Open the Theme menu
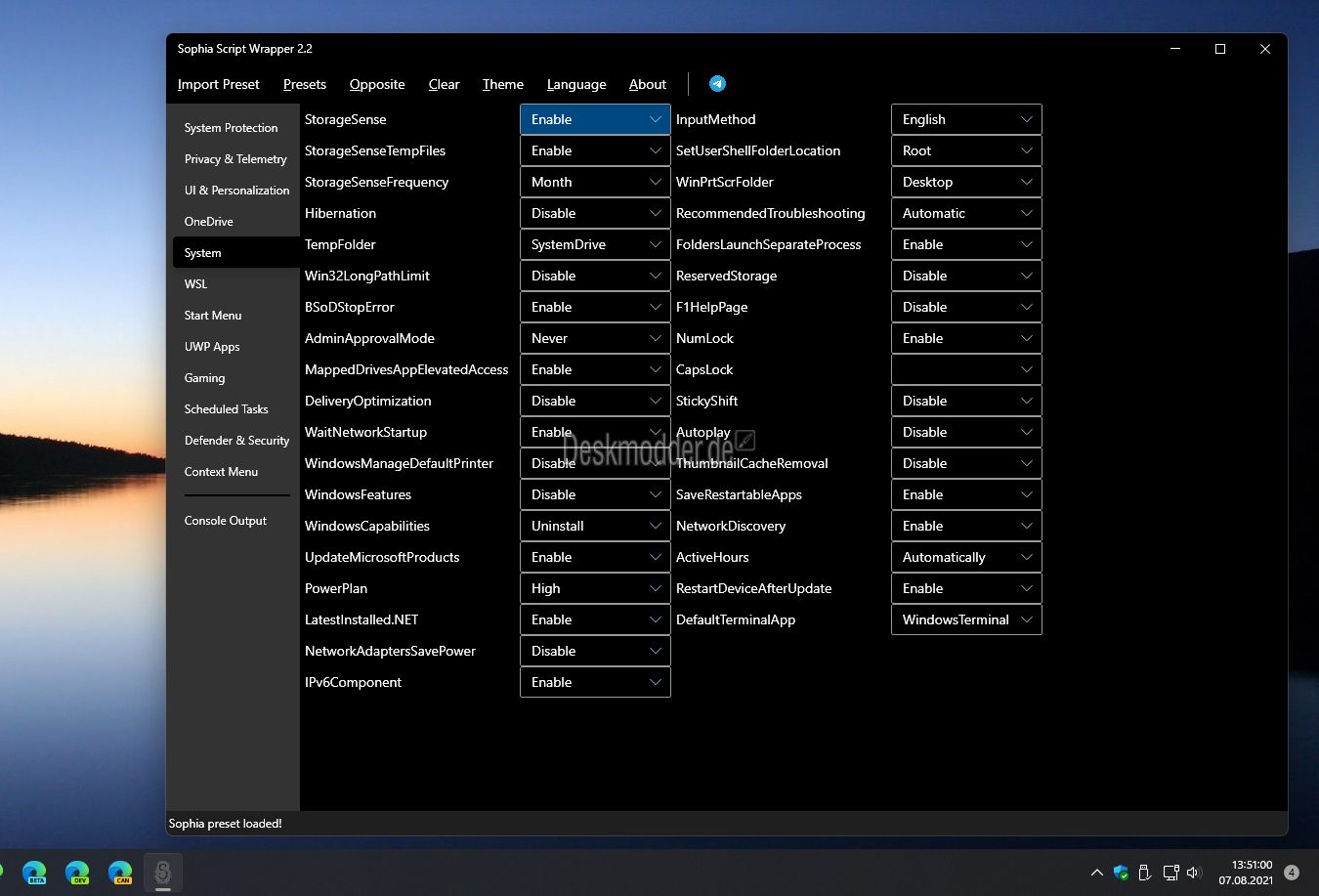Screen dimensions: 1319x896 click(x=503, y=84)
